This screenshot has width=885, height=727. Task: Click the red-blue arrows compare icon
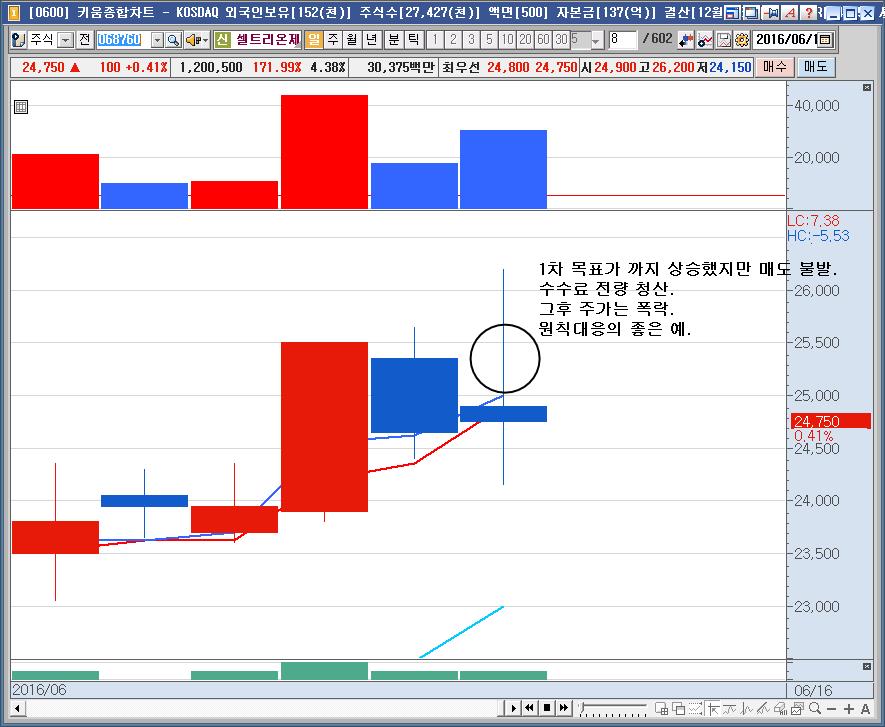[x=686, y=40]
